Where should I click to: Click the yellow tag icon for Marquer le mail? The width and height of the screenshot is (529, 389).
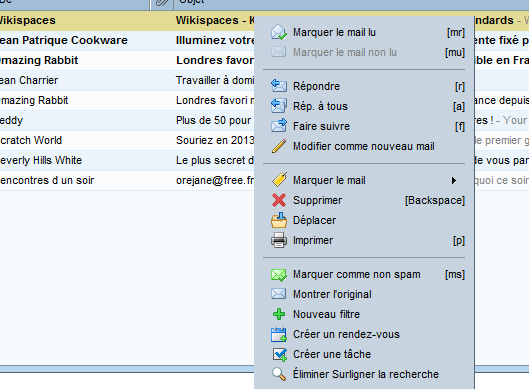[x=279, y=180]
